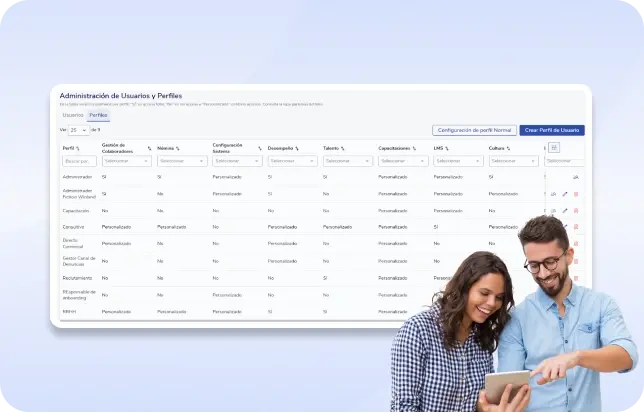Screen dimensions: 644x412
Task: Open the rows-per-page dropdown showing 25
Action: [78, 130]
